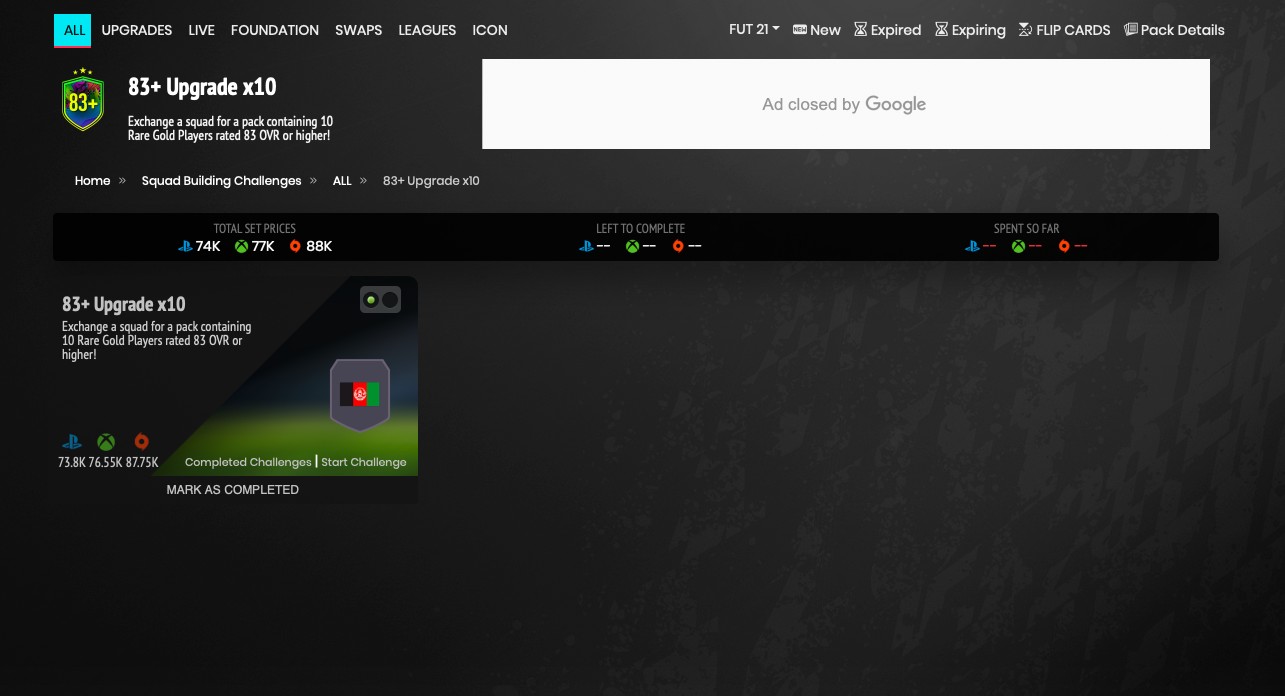Open Pack Details in the top bar
This screenshot has height=696, width=1285.
[1174, 30]
